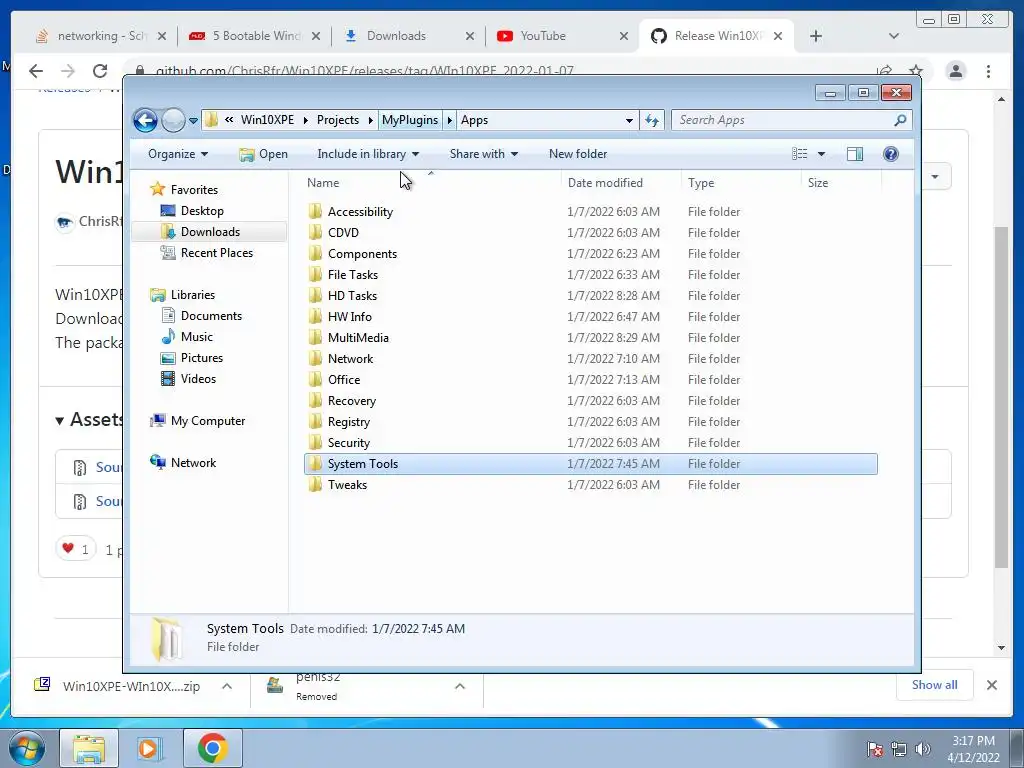The width and height of the screenshot is (1024, 768).
Task: Click the Search Apps input field
Action: pyautogui.click(x=782, y=120)
